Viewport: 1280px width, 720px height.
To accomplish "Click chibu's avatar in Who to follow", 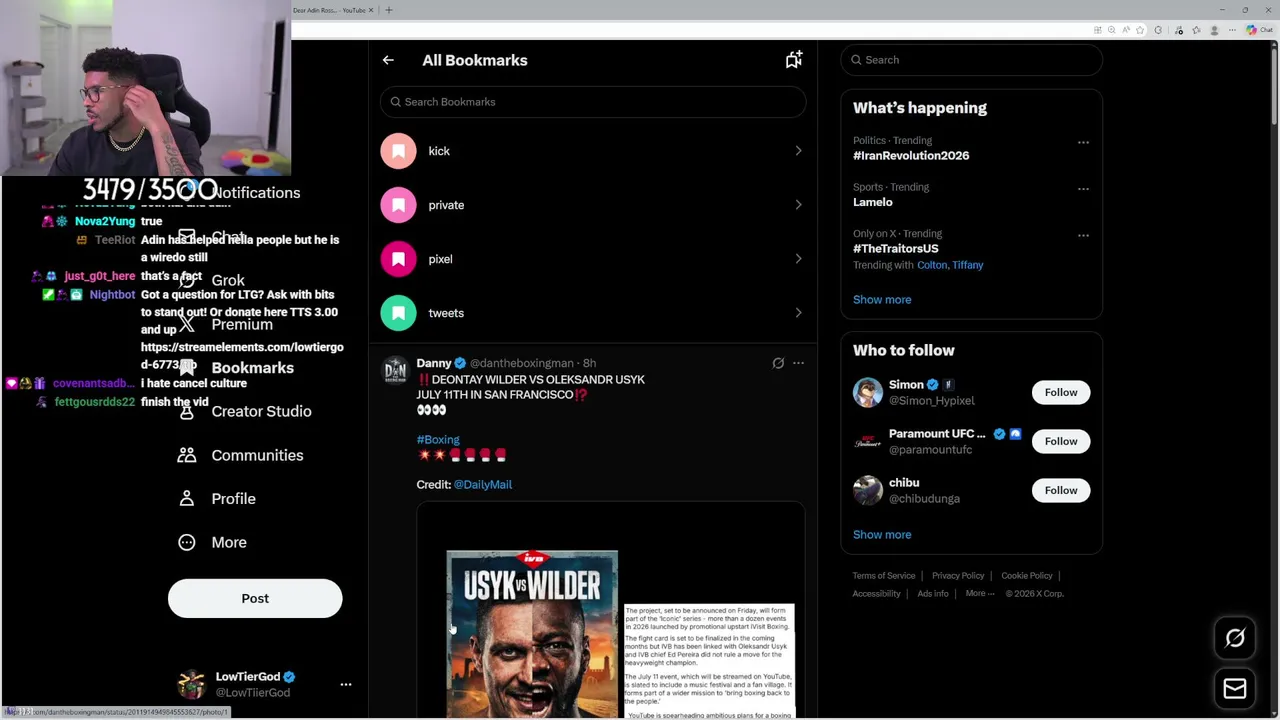I will pyautogui.click(x=868, y=490).
